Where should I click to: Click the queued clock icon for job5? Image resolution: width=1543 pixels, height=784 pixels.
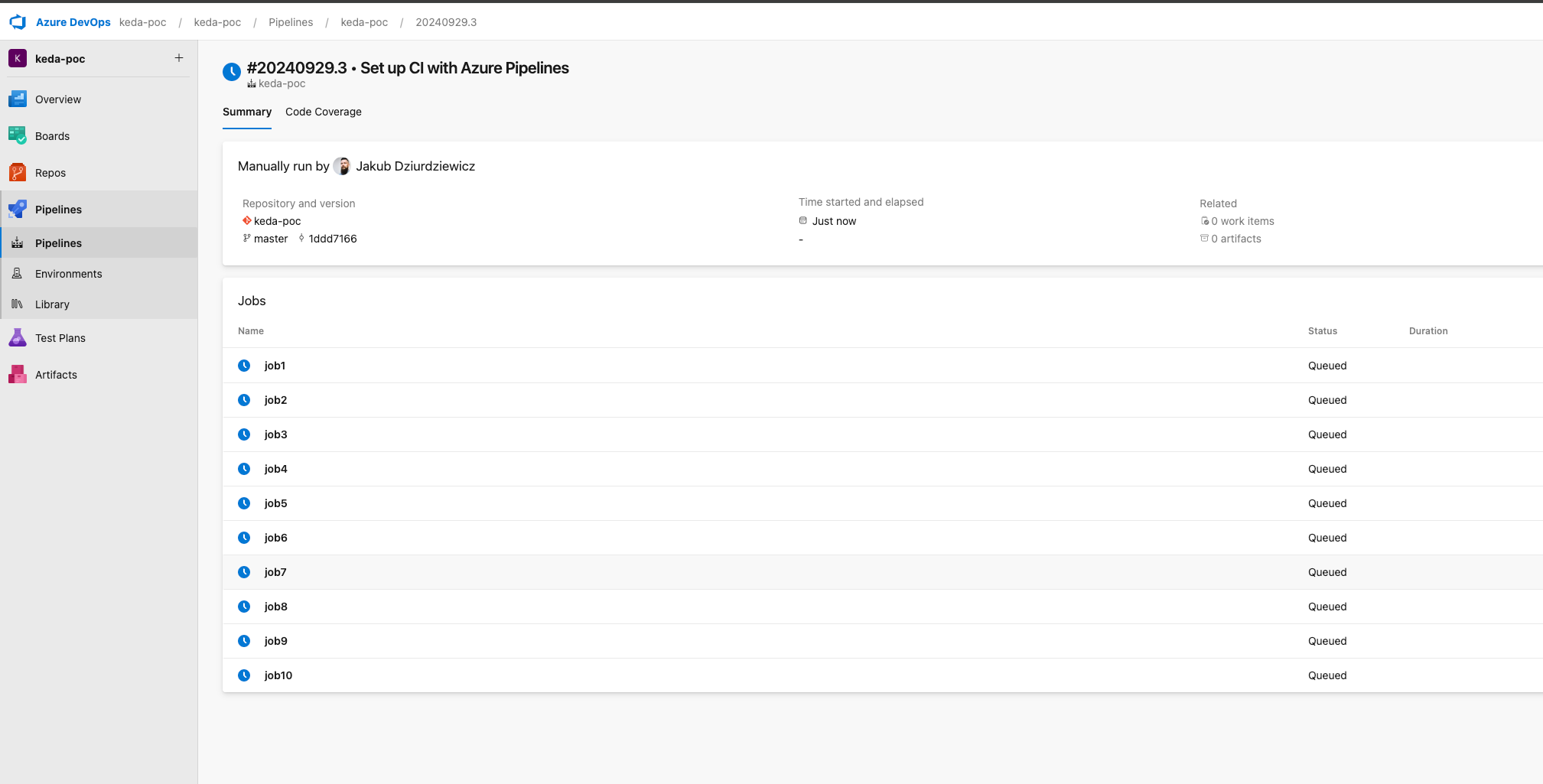pyautogui.click(x=244, y=503)
